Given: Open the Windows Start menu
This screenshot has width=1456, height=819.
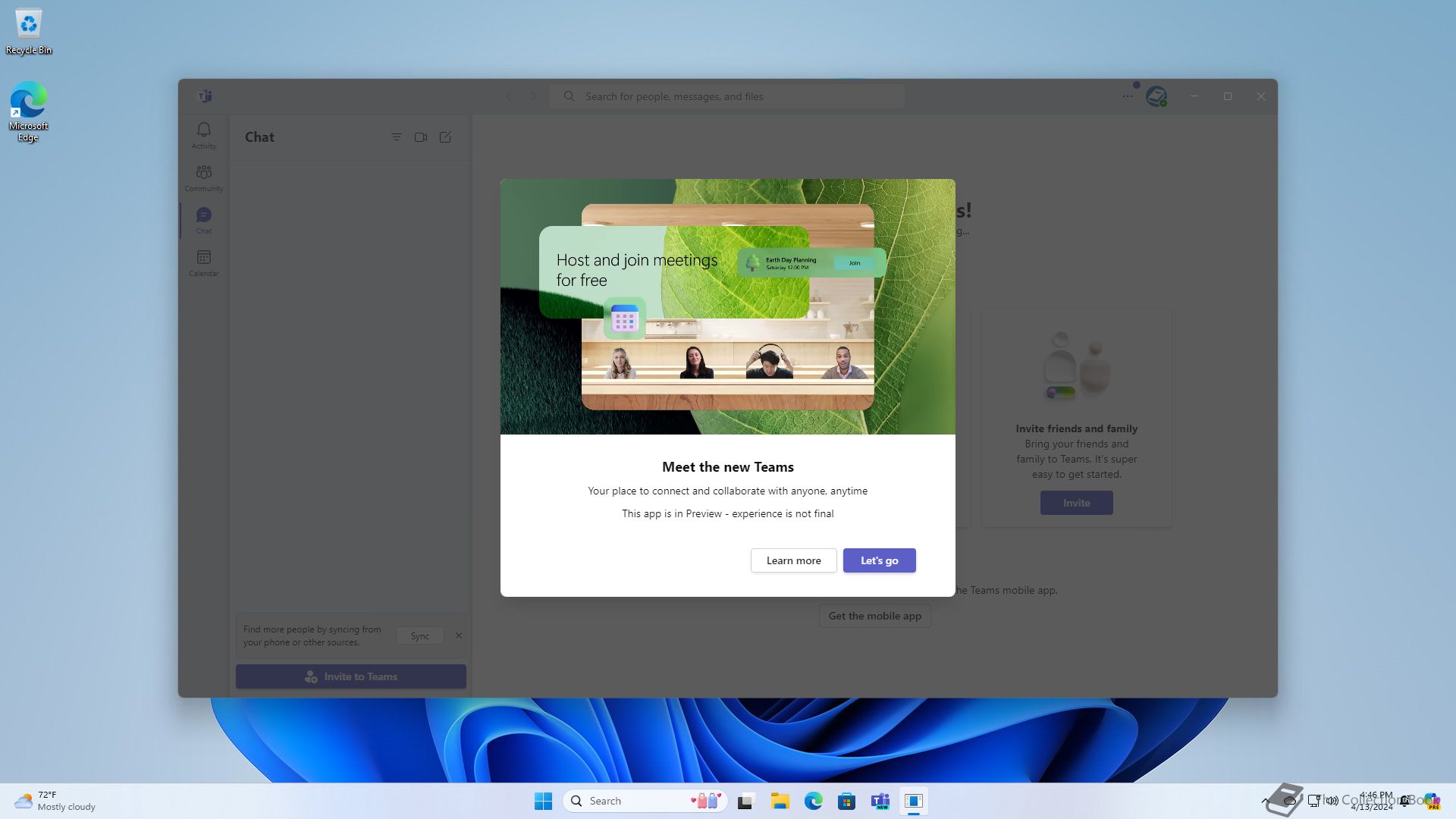Looking at the screenshot, I should click(x=543, y=801).
